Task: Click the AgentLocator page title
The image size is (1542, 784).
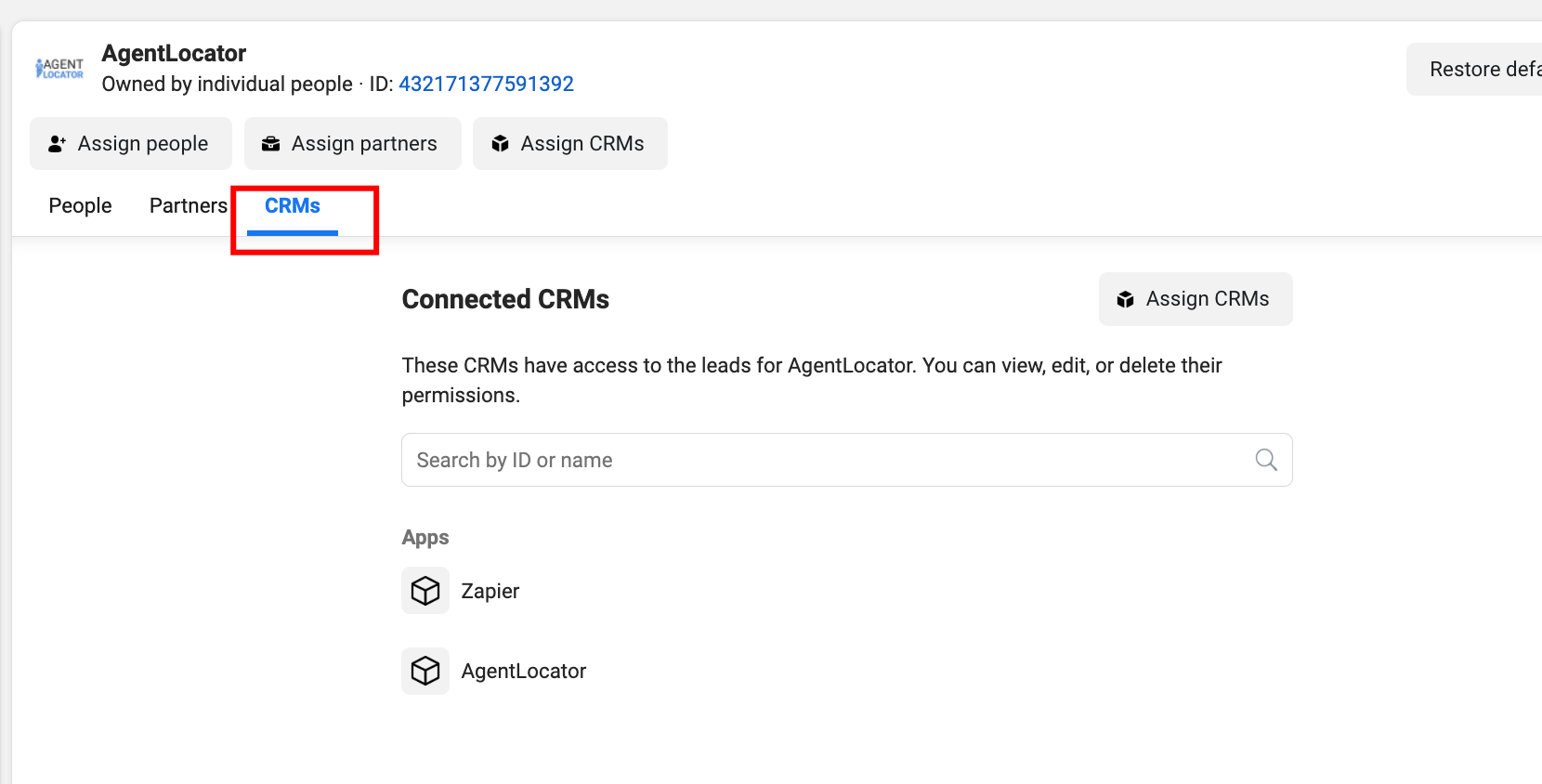Action: [174, 53]
